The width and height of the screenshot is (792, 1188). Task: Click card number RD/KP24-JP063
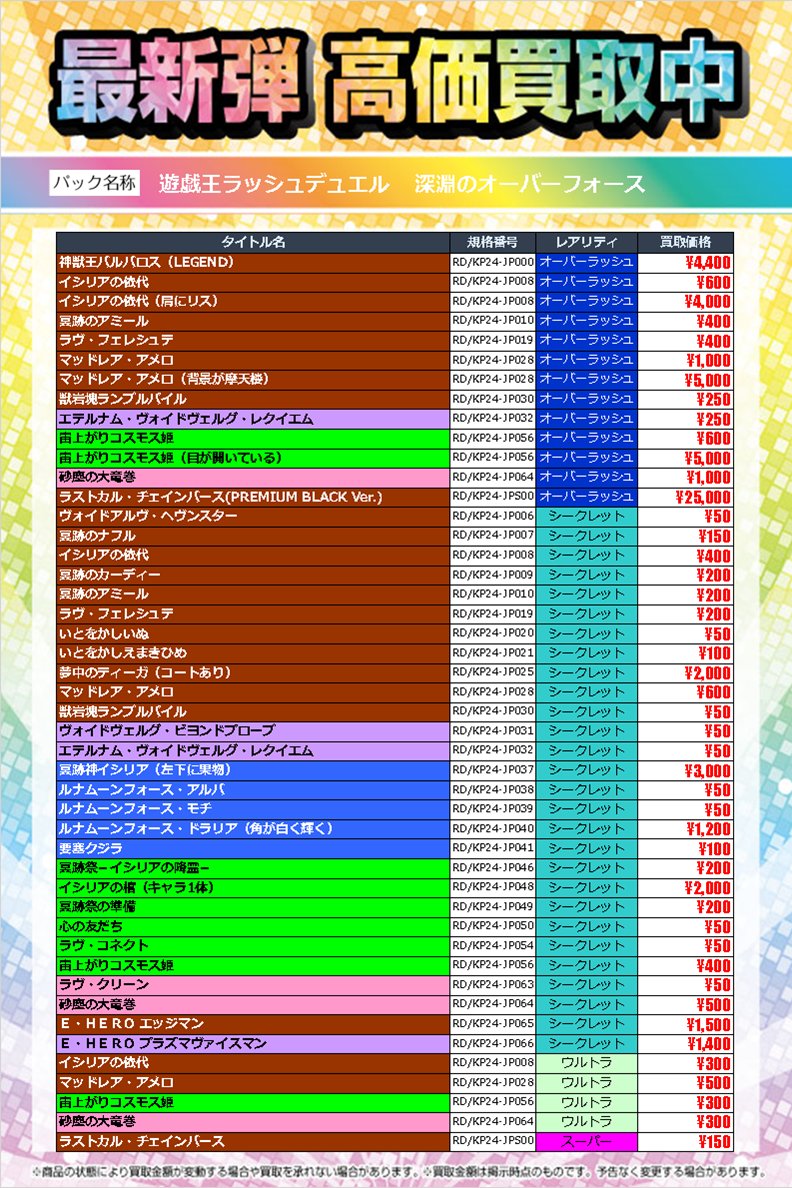[x=493, y=985]
